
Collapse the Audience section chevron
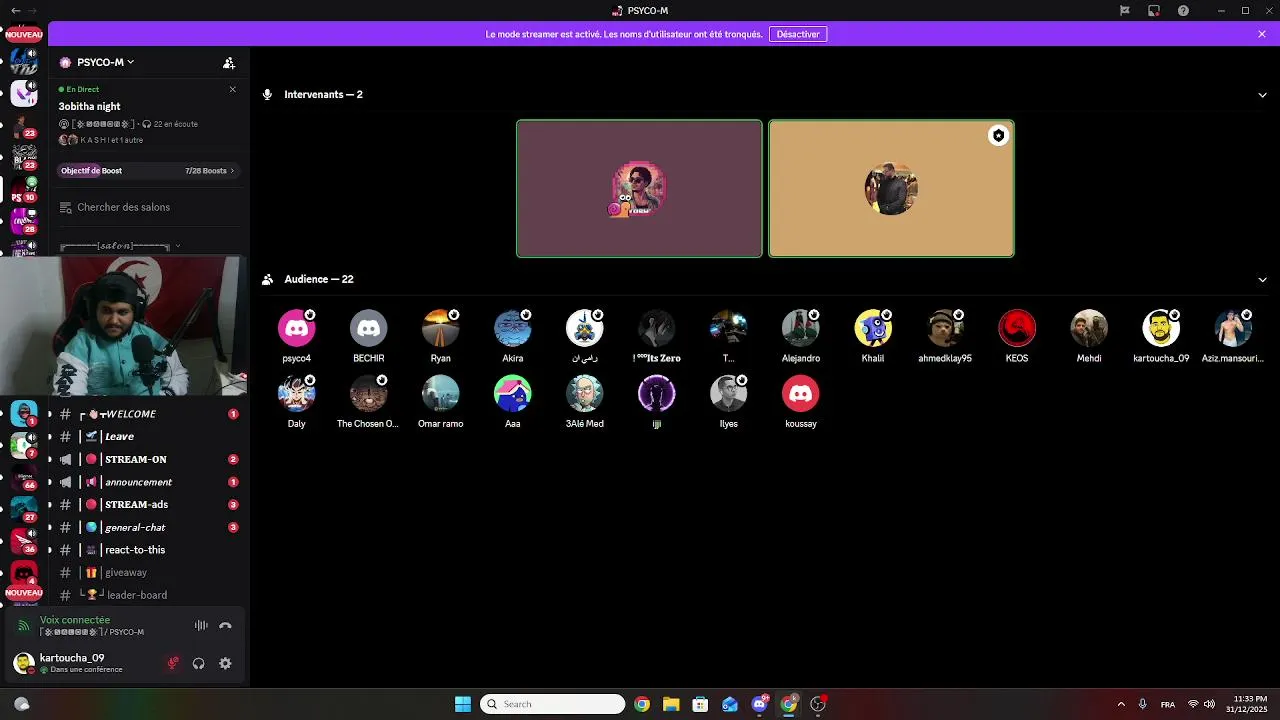pyautogui.click(x=1262, y=280)
